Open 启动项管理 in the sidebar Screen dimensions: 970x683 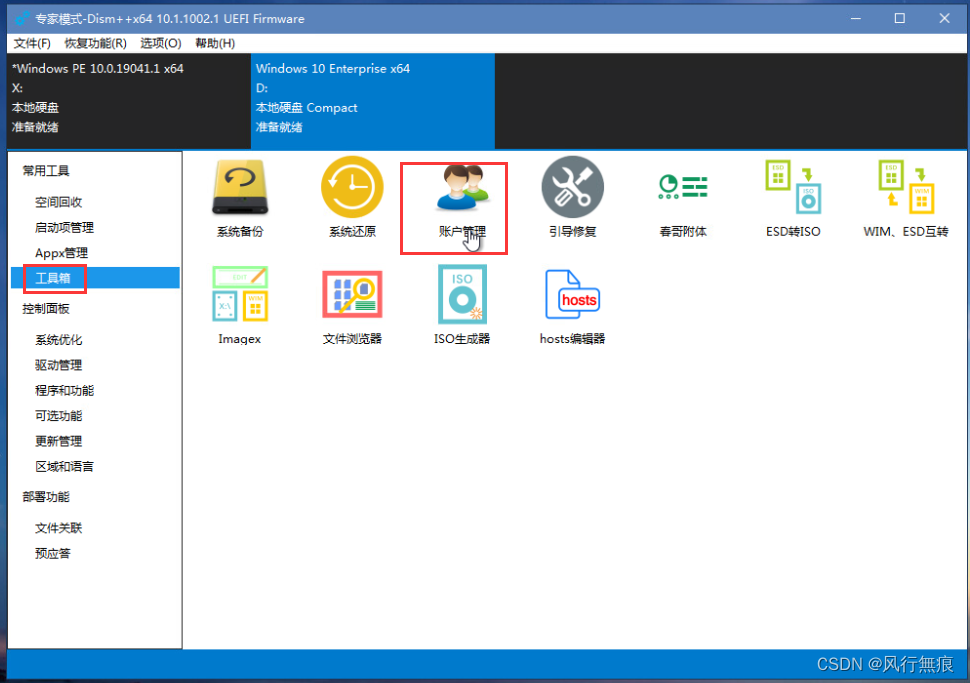[64, 228]
